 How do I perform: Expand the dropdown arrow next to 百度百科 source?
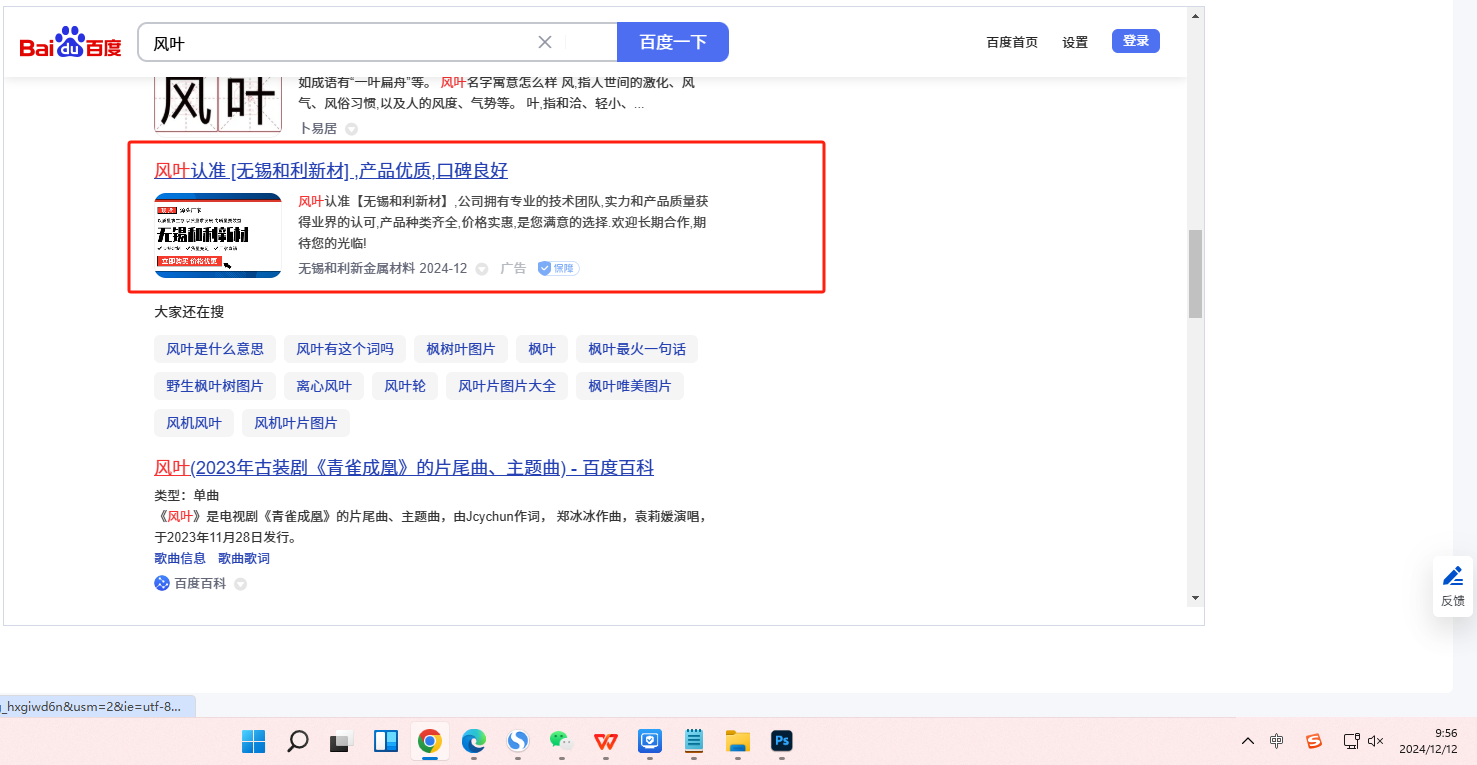[240, 584]
